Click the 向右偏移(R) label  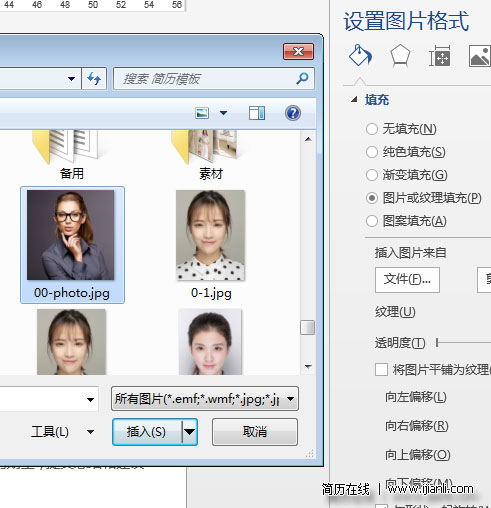click(416, 426)
